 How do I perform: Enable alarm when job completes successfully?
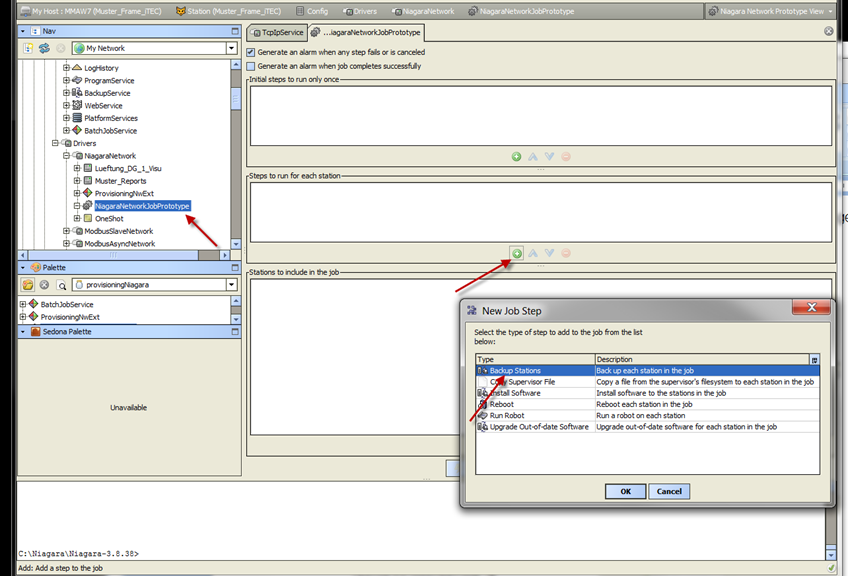point(250,66)
